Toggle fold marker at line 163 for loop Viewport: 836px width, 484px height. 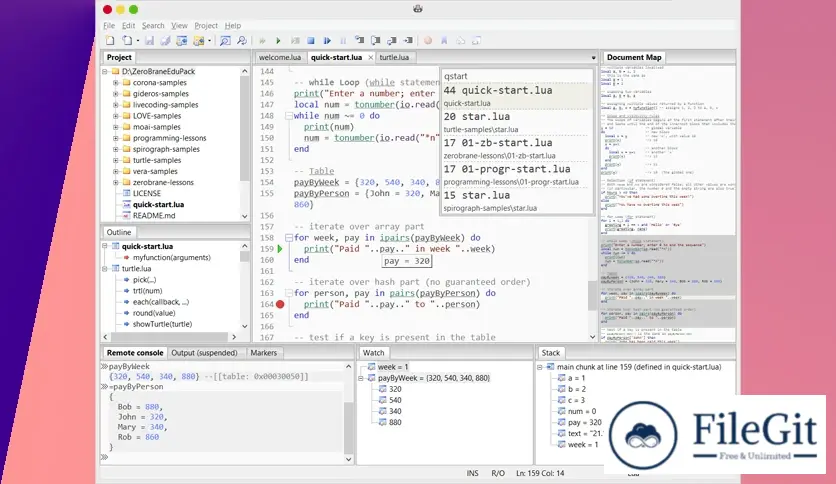point(288,293)
